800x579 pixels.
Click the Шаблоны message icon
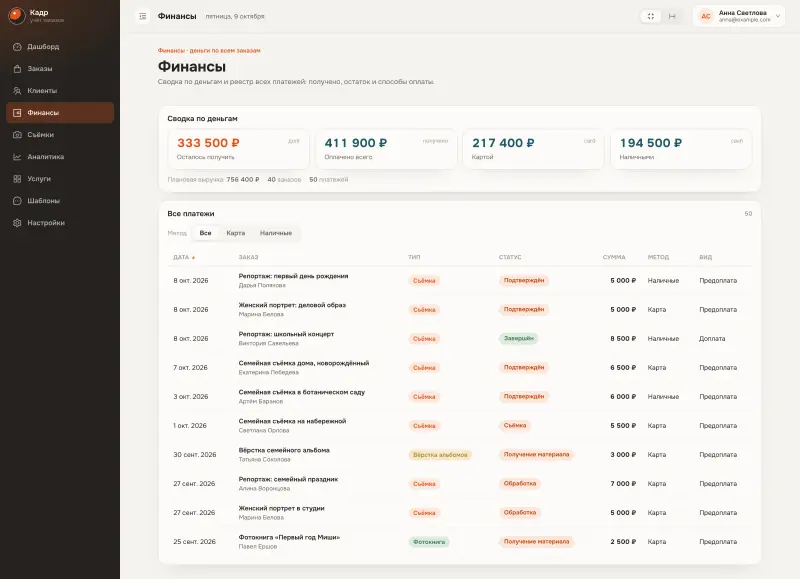pos(17,201)
